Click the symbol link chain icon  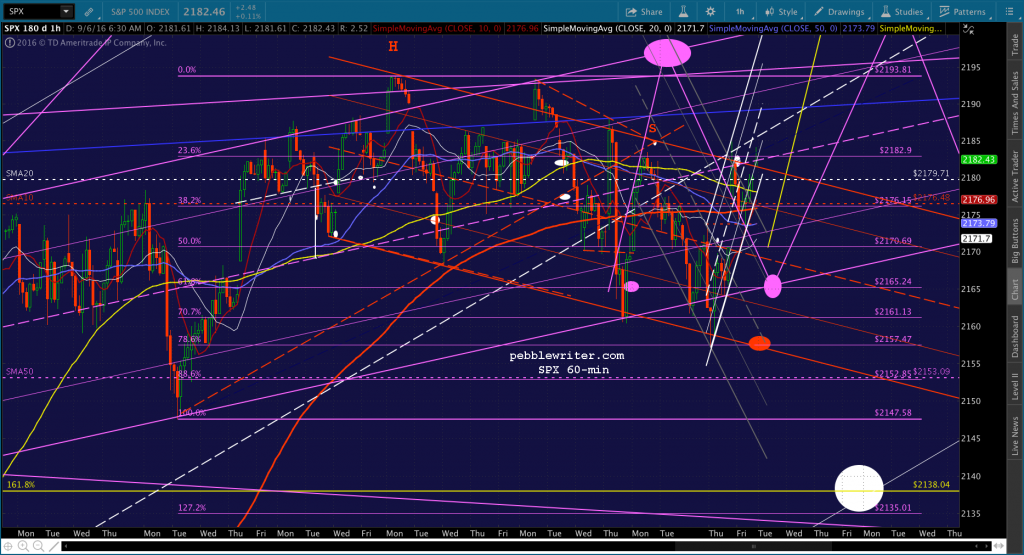89,12
